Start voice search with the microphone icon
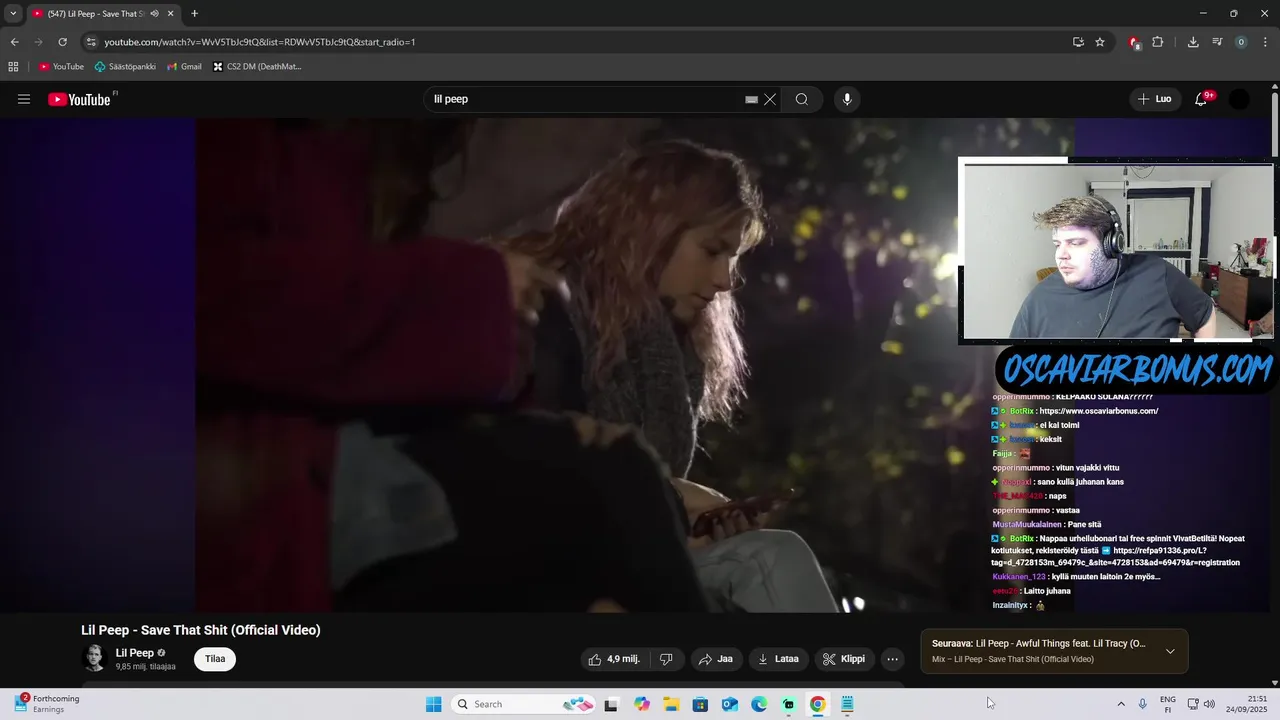This screenshot has width=1280, height=720. click(x=847, y=99)
